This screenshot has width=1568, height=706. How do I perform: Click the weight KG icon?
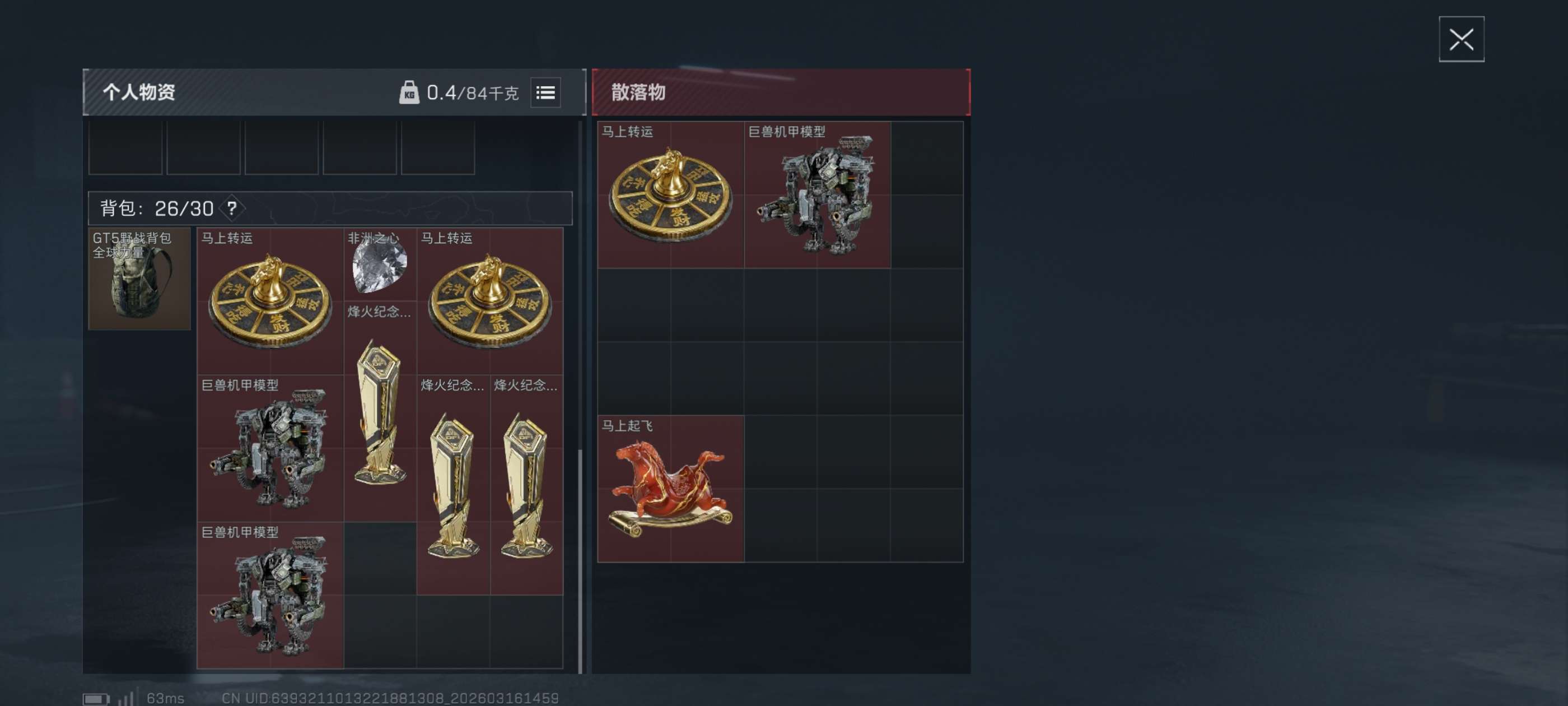click(408, 92)
